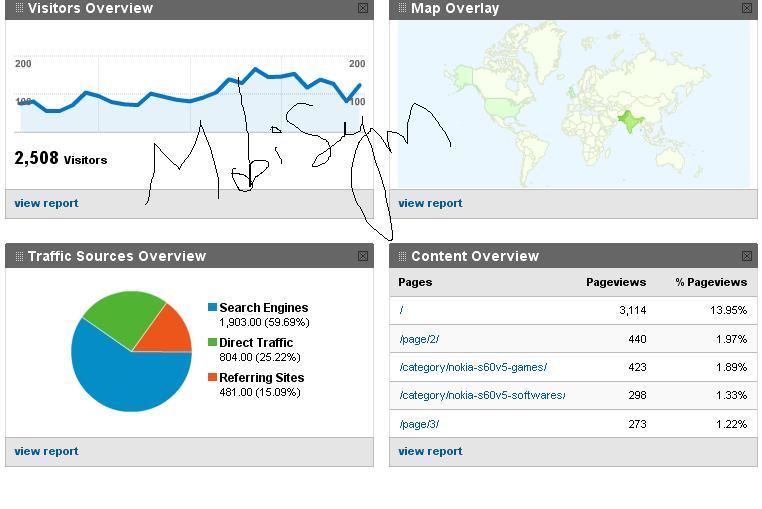Open view report under Traffic Sources
This screenshot has width=762, height=509.
click(x=46, y=451)
